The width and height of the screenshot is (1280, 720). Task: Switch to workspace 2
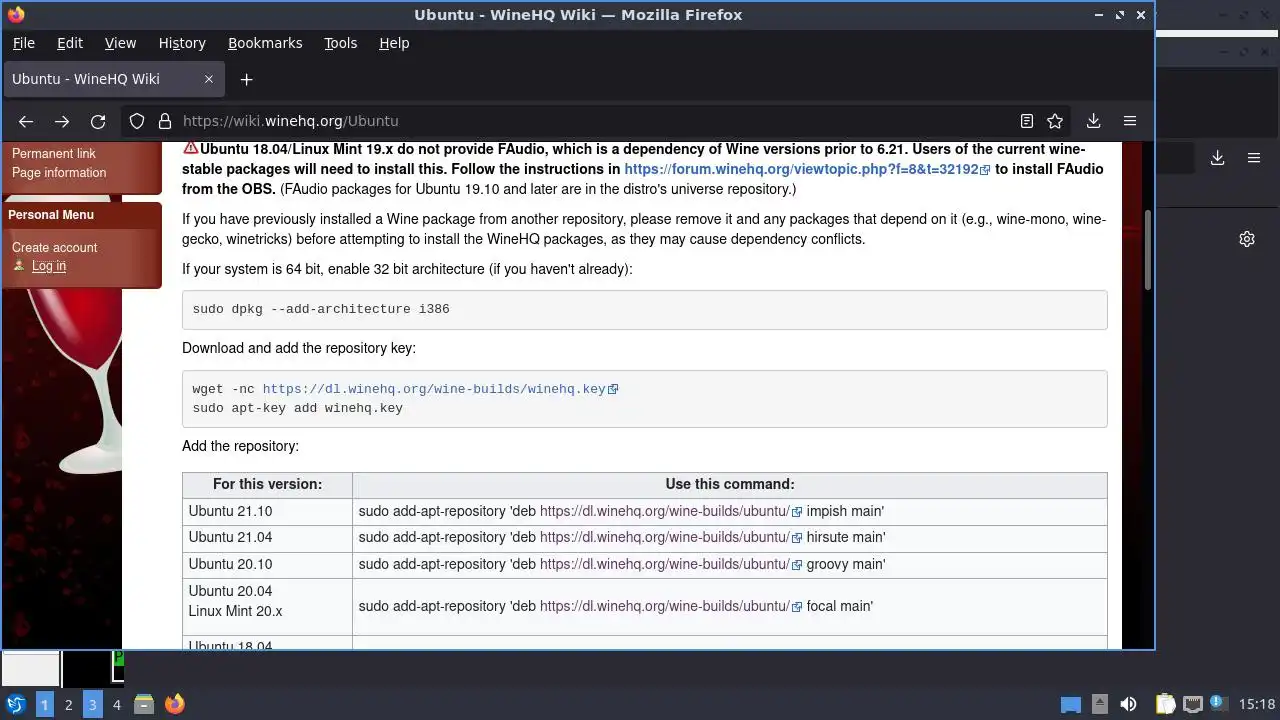[69, 705]
